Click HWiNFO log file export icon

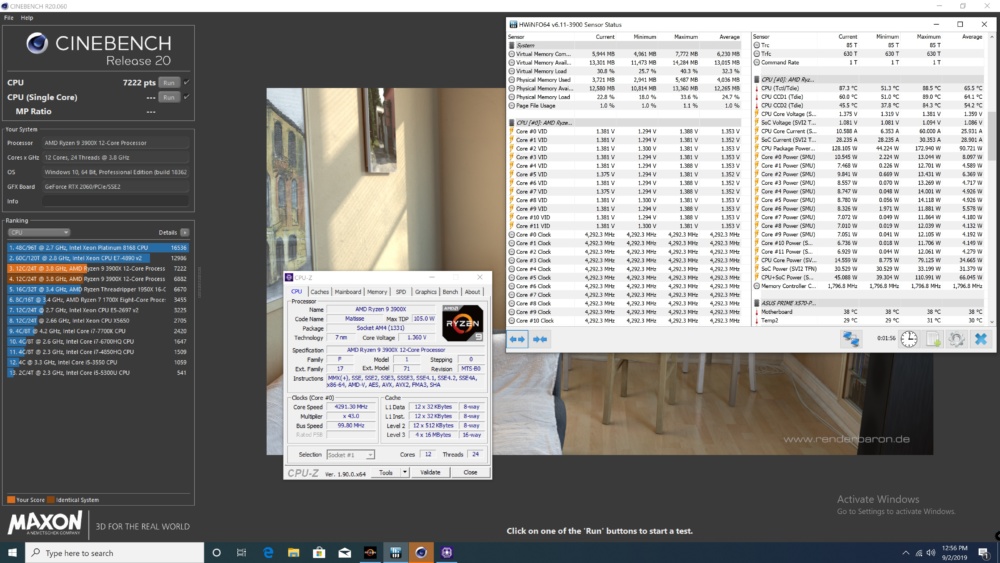[933, 339]
